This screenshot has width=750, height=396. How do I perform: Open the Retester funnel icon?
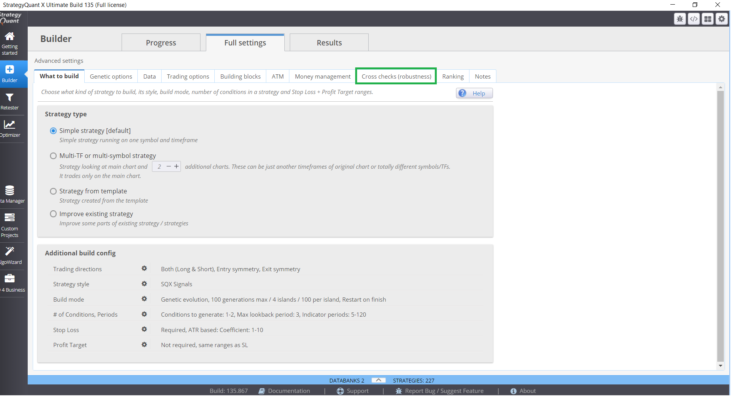tap(10, 101)
